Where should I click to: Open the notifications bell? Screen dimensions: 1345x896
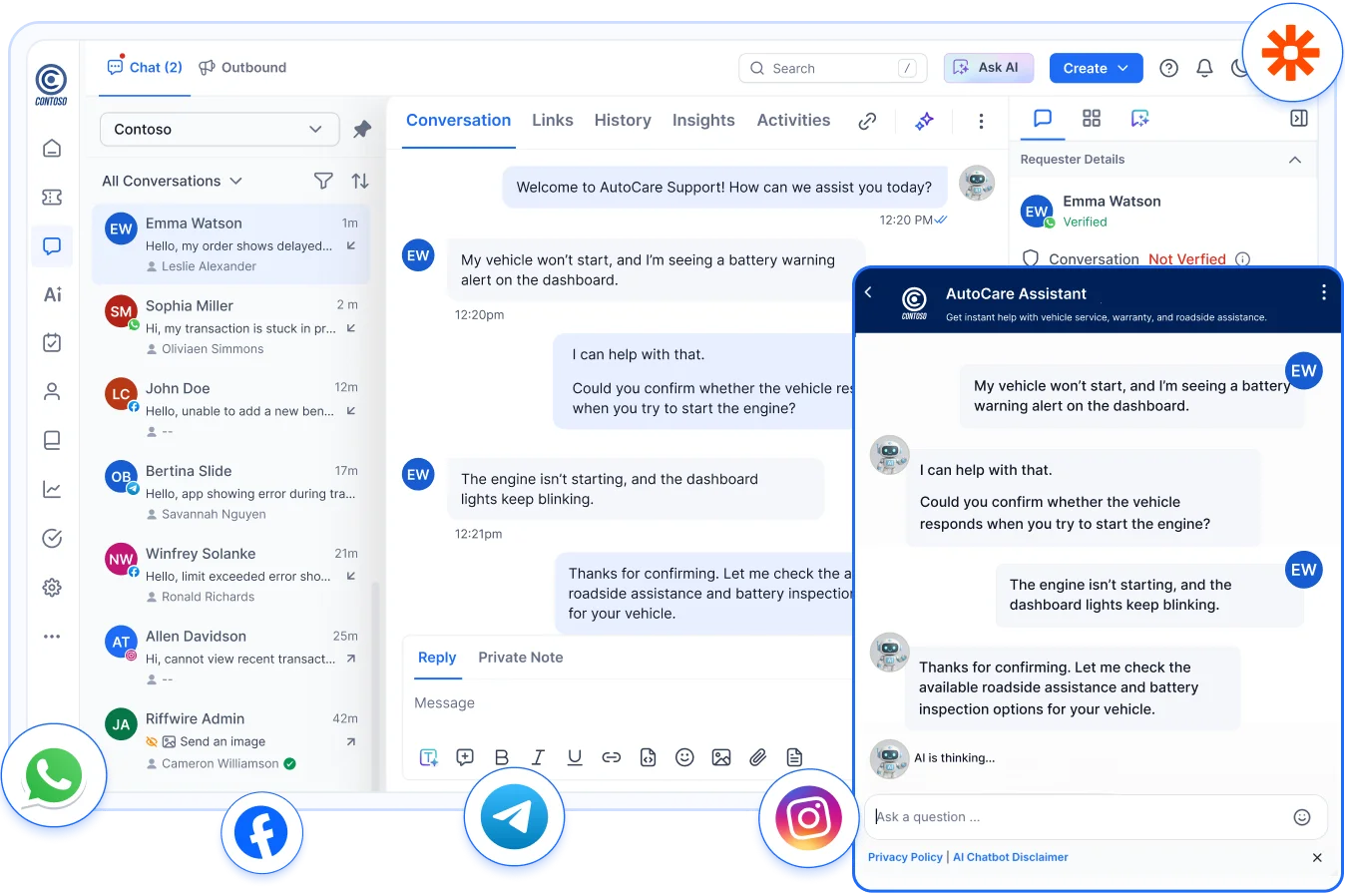coord(1204,68)
